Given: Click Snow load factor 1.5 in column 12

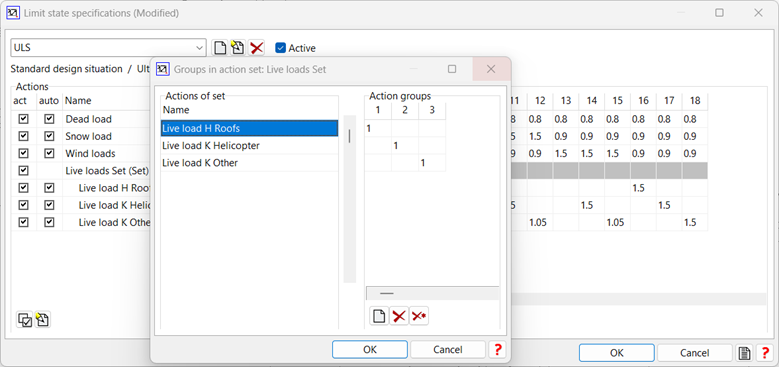Looking at the screenshot, I should pyautogui.click(x=540, y=136).
